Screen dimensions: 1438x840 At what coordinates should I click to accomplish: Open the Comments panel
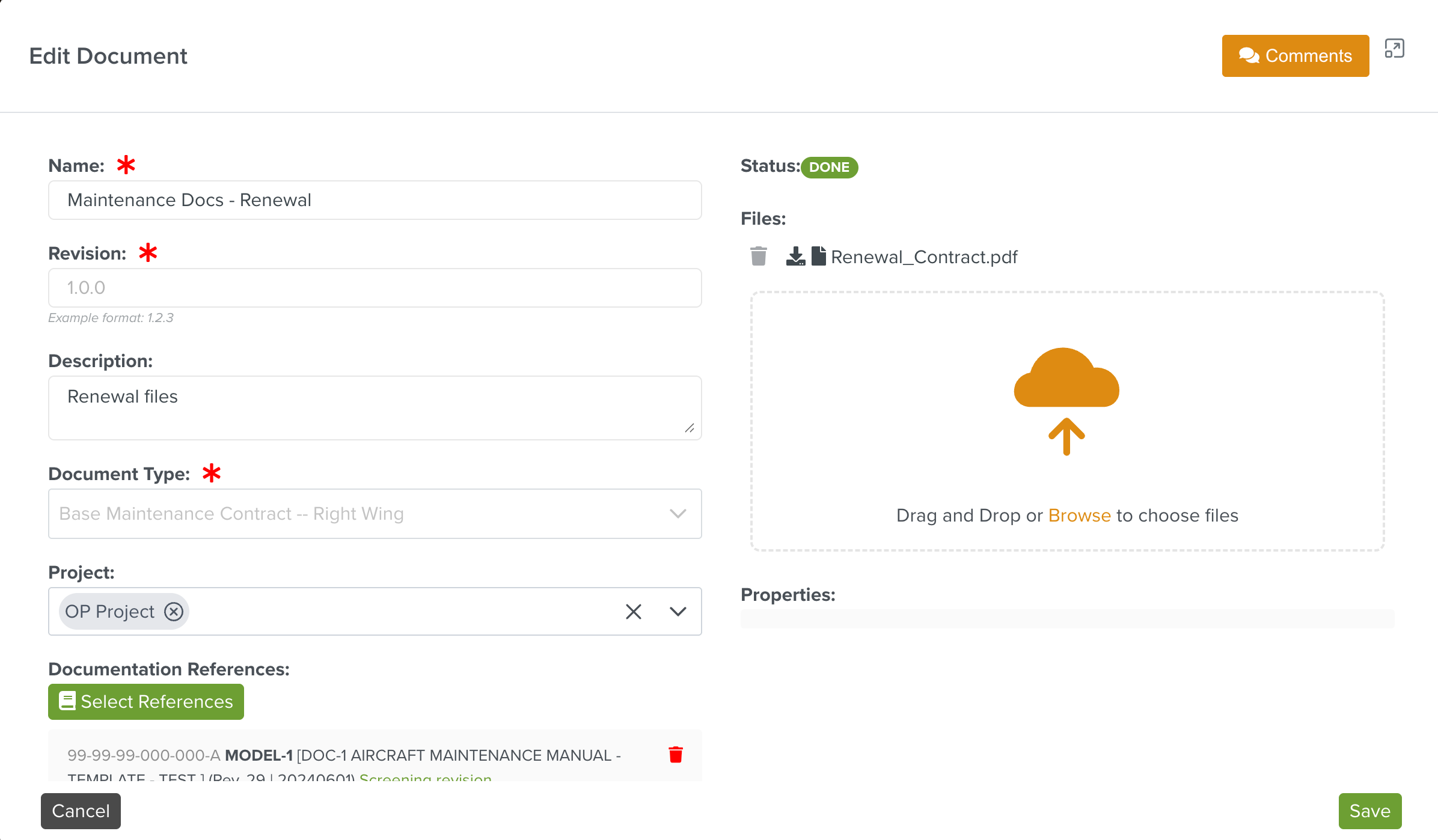tap(1296, 56)
